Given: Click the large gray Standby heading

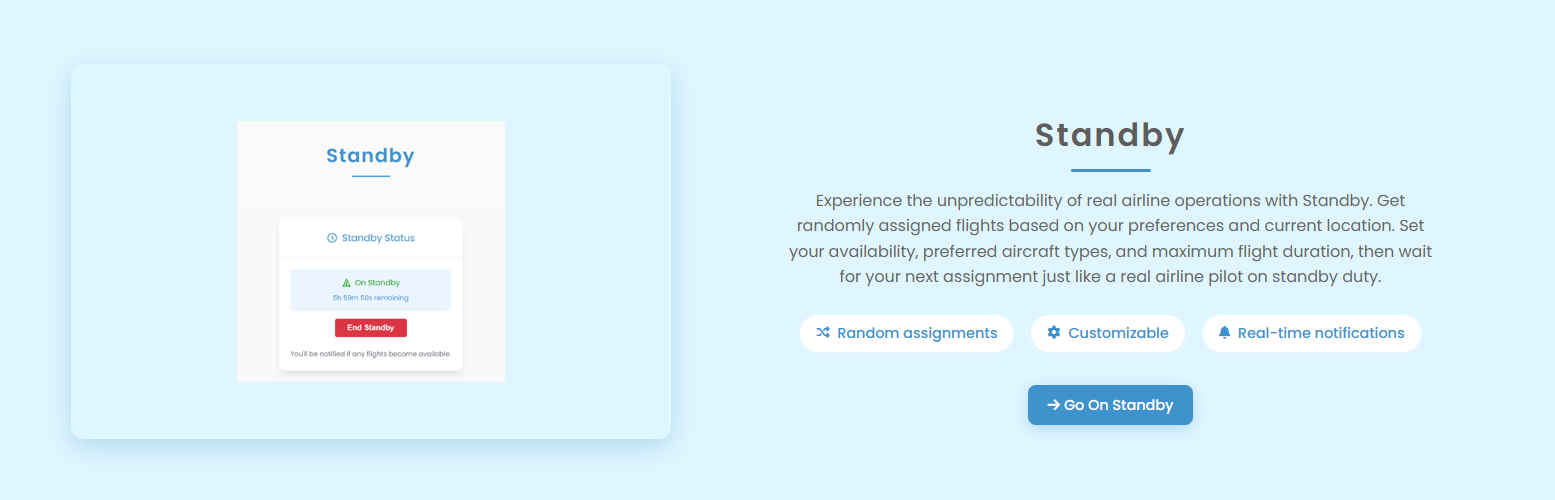Looking at the screenshot, I should 1110,135.
